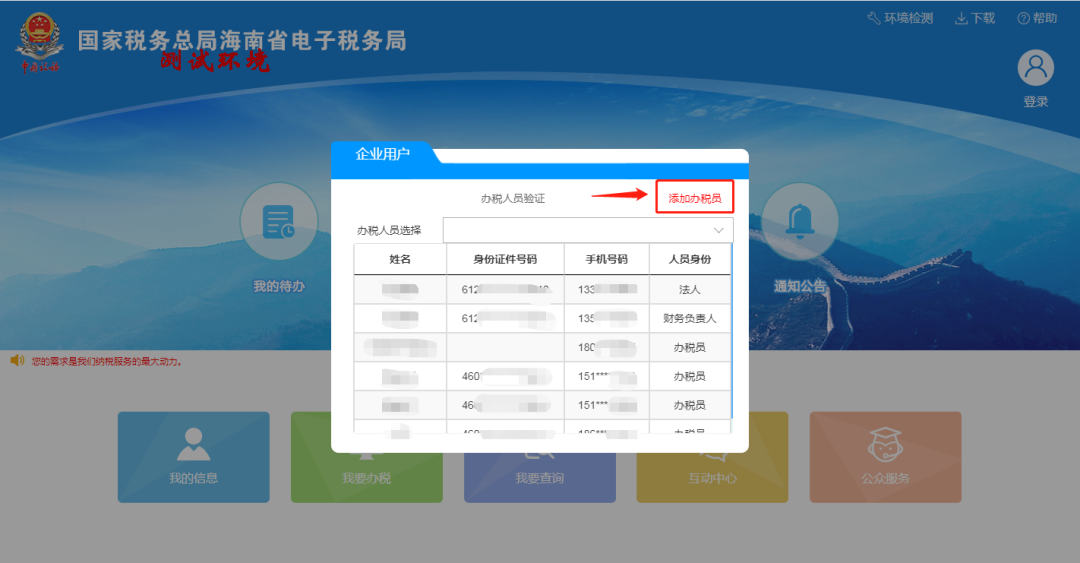Open the 办税人员选择 dropdown
Image resolution: width=1080 pixels, height=563 pixels.
[x=588, y=230]
